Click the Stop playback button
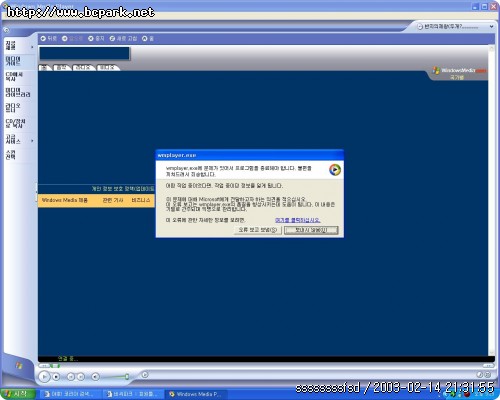This screenshot has height=400, width=500. click(56, 377)
